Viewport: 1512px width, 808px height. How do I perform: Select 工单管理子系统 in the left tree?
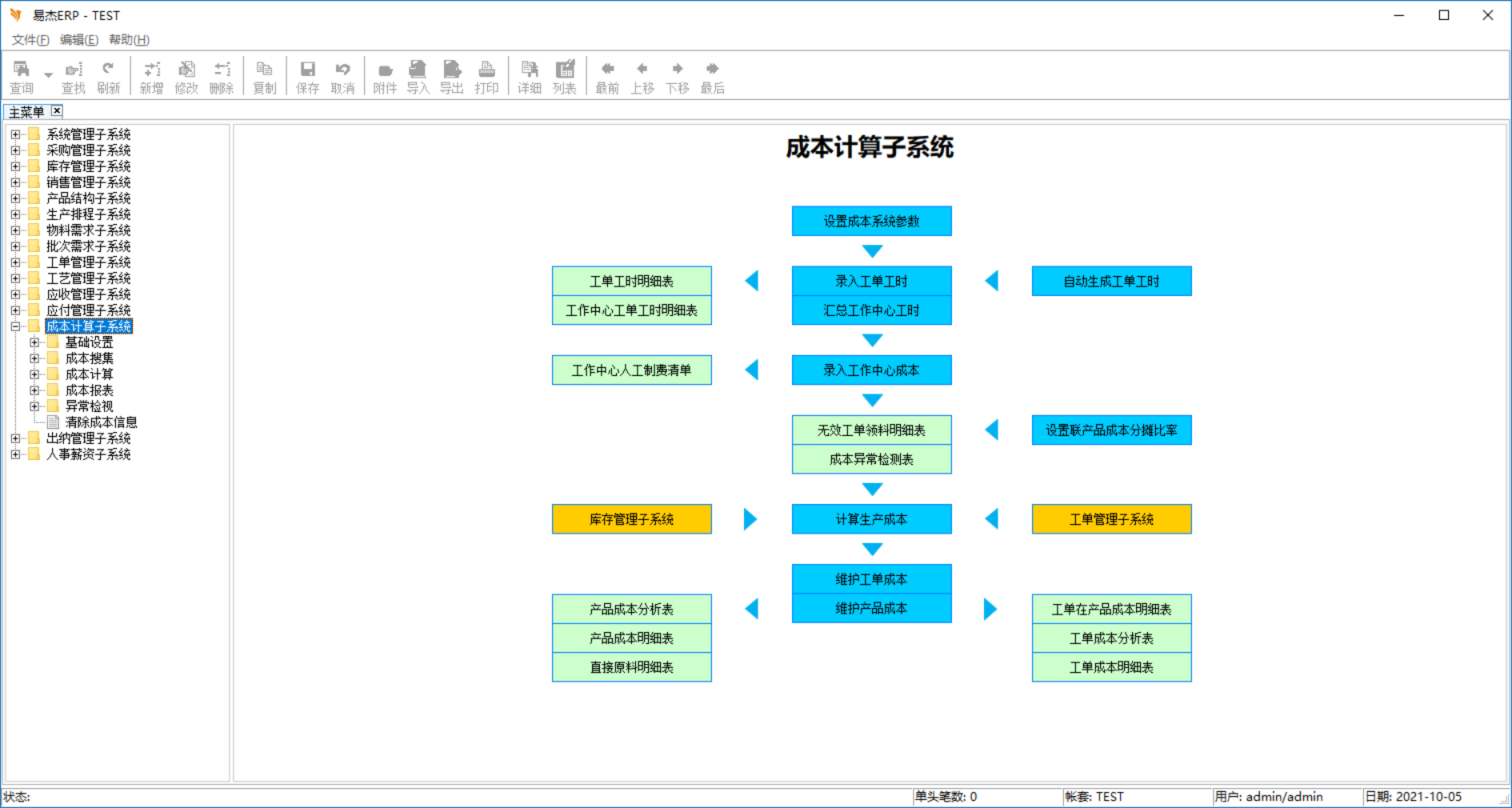point(88,262)
